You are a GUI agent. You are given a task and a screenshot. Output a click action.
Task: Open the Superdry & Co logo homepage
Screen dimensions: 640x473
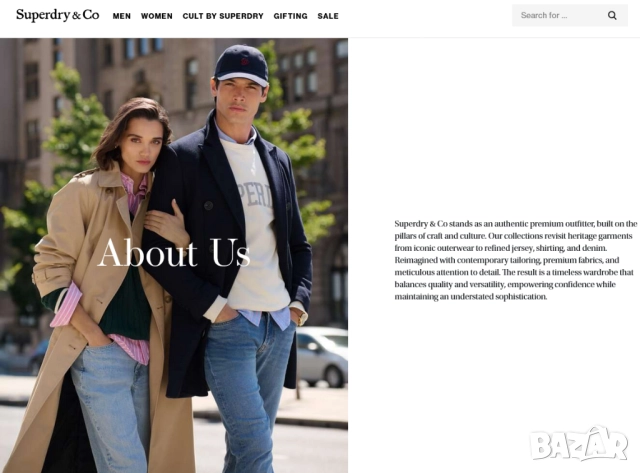pyautogui.click(x=58, y=15)
